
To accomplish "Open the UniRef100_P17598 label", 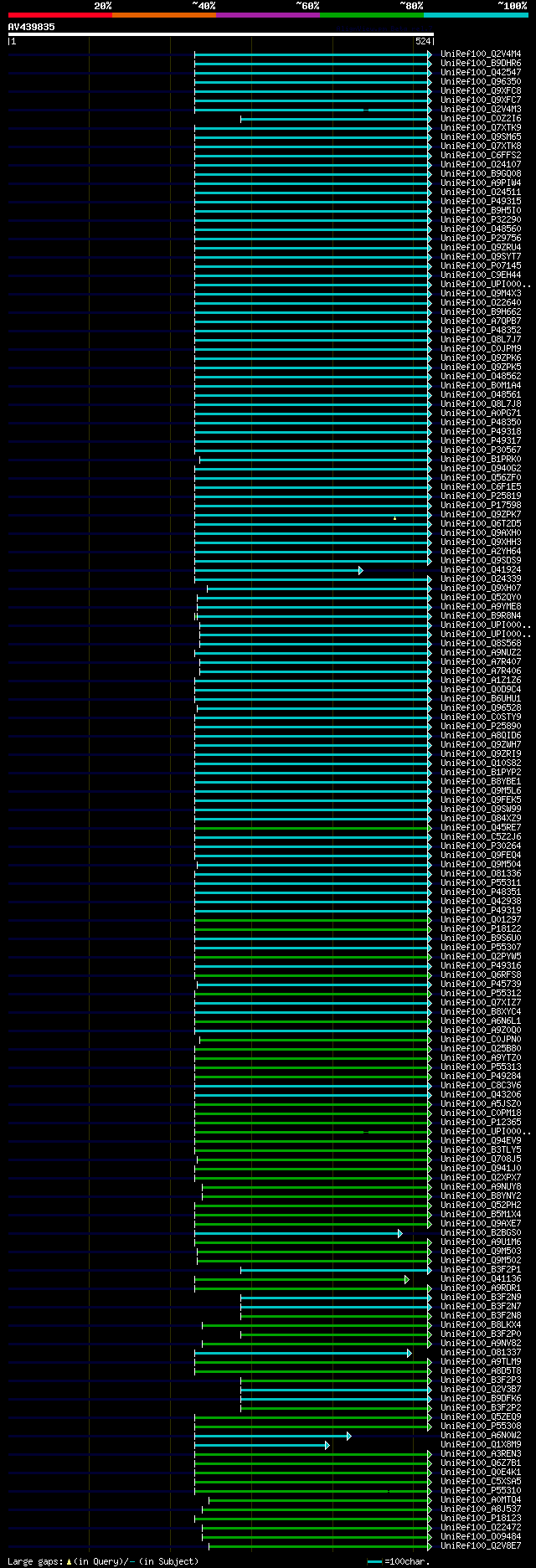I will click(x=481, y=505).
